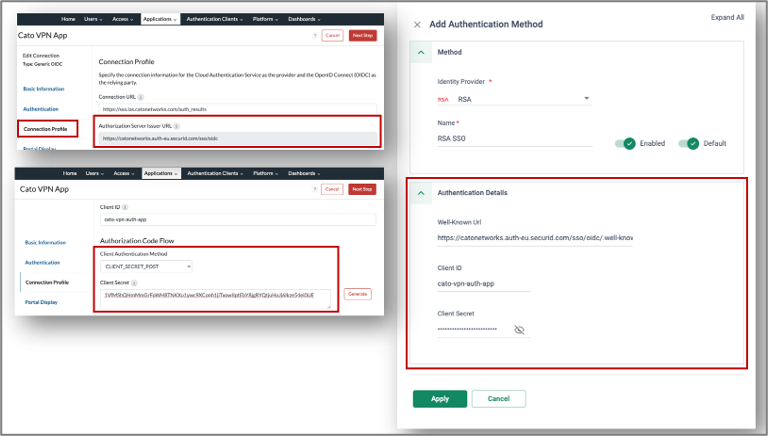Collapse the Authentication Details section chevron

[421, 193]
